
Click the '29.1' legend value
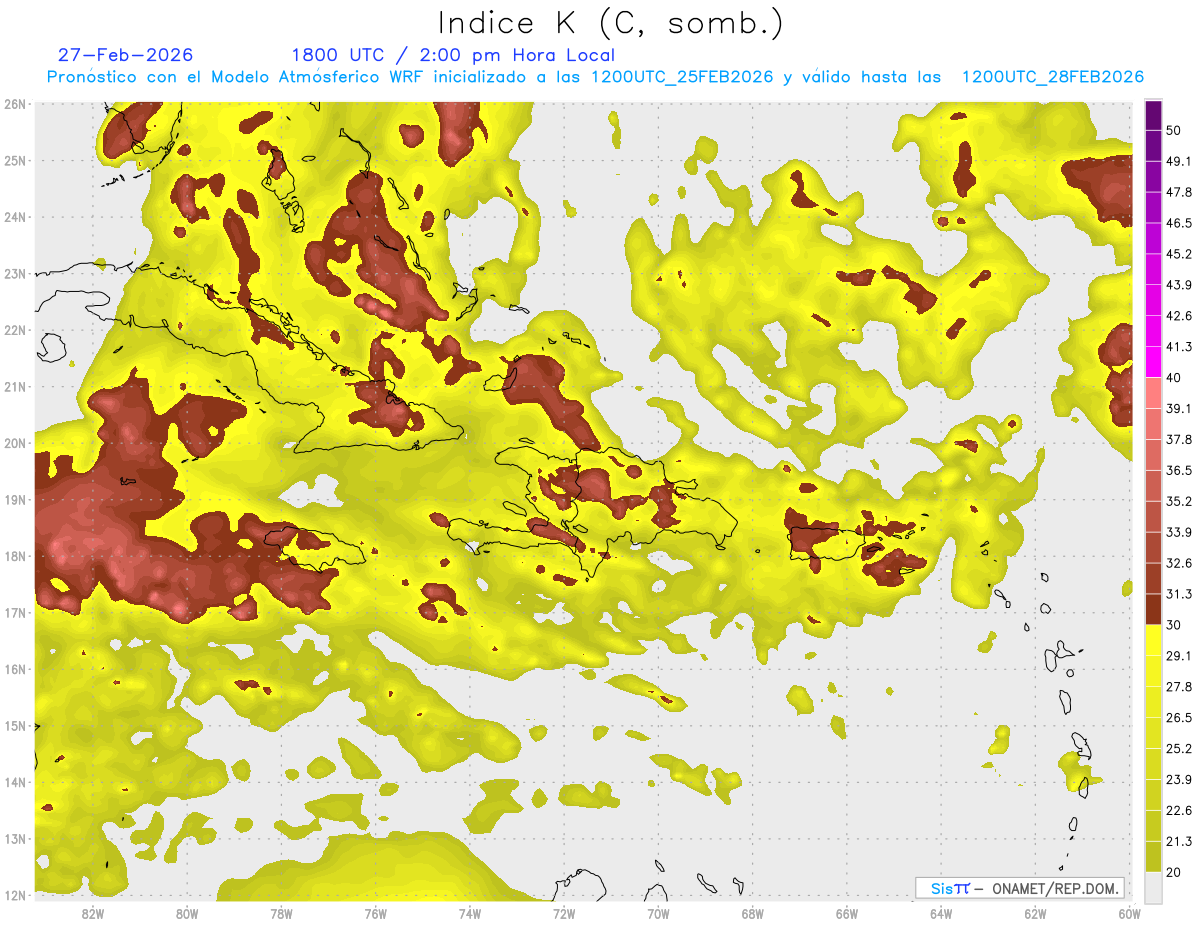(1179, 656)
